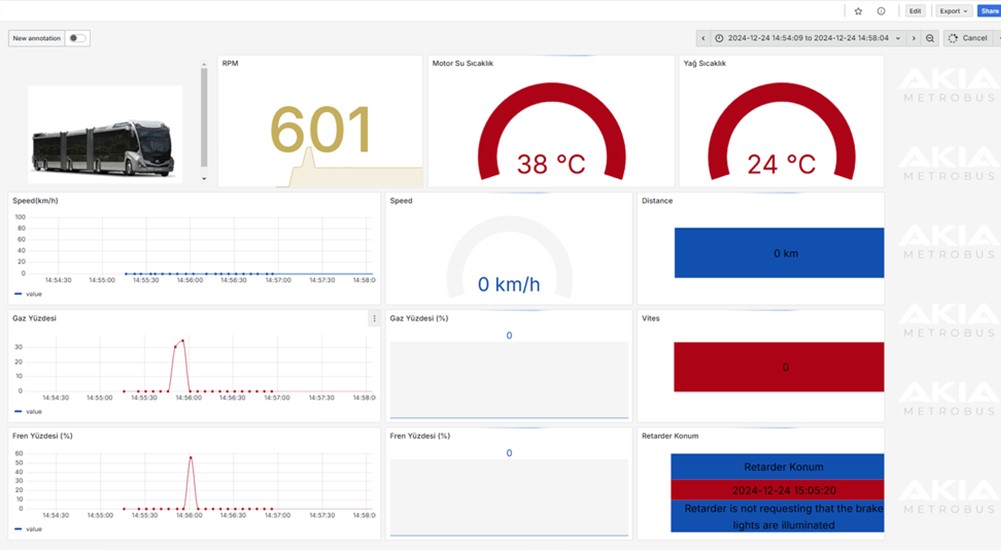1001x555 pixels.
Task: Open Speed(km/h) chart panel title
Action: (35, 201)
